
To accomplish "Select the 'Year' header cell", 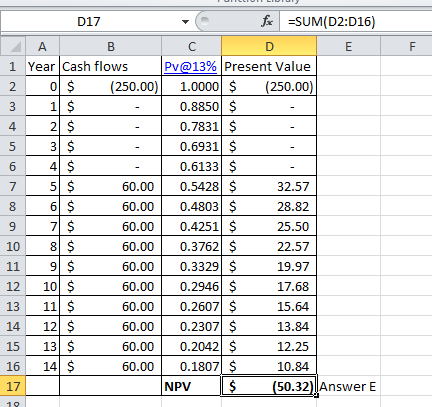I will (x=42, y=66).
